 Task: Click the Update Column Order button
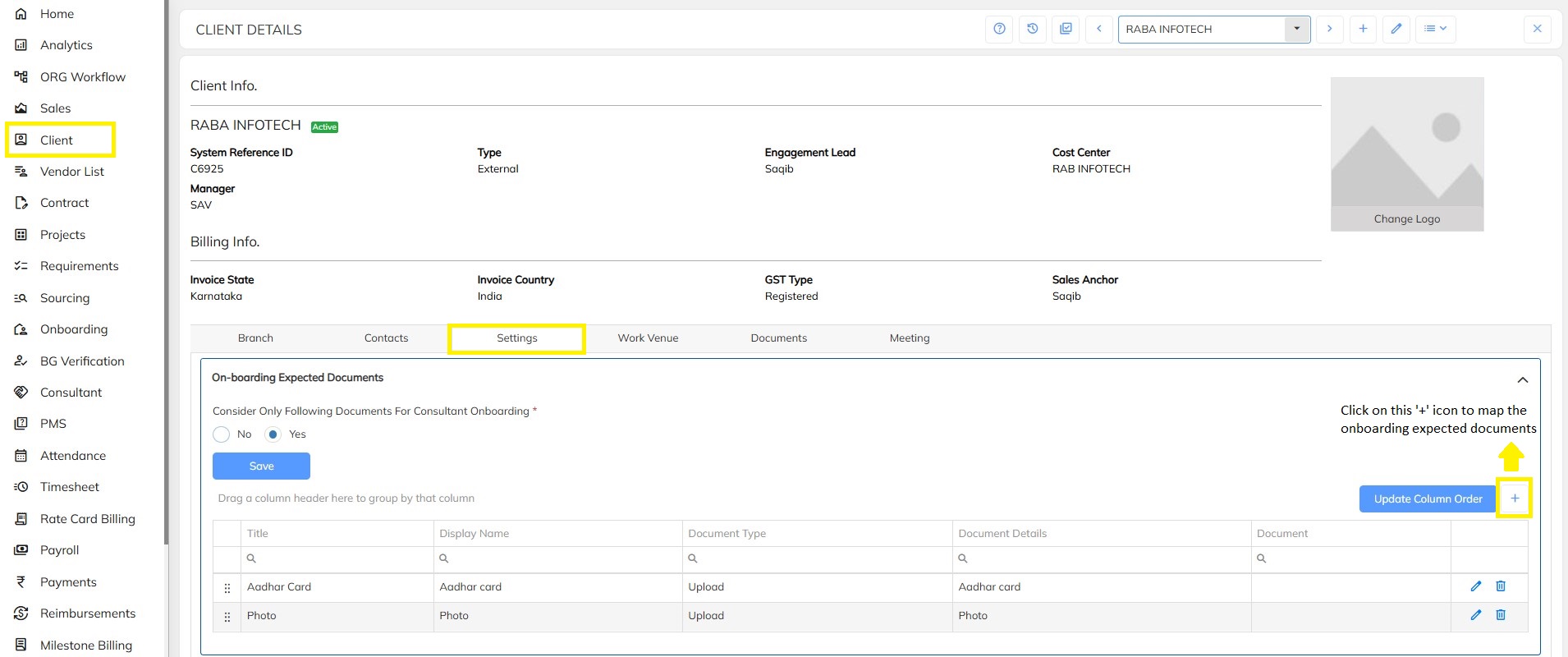point(1428,498)
